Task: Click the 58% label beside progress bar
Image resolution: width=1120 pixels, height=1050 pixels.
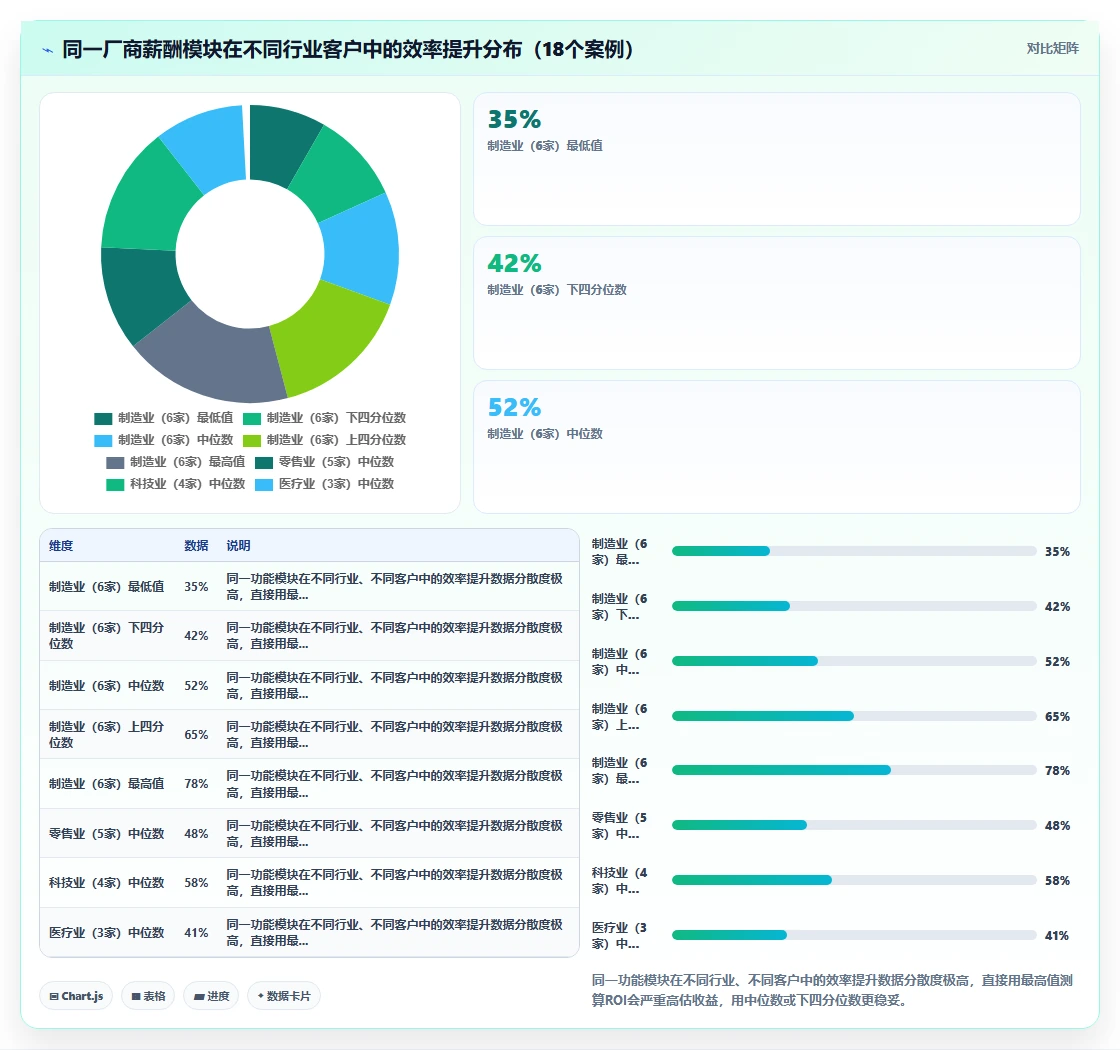Action: point(1057,881)
